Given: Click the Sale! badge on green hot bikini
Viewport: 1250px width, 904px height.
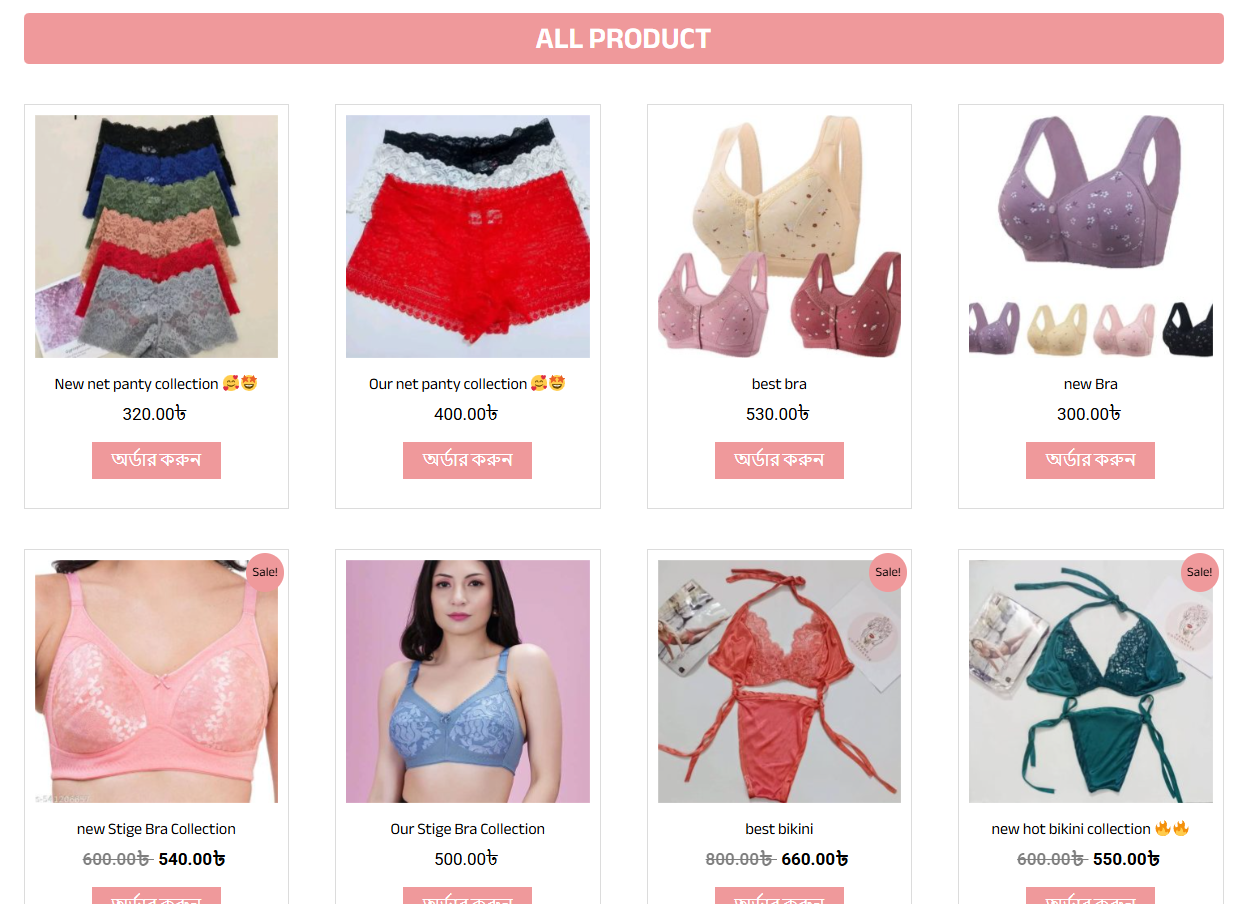Looking at the screenshot, I should tap(1199, 572).
